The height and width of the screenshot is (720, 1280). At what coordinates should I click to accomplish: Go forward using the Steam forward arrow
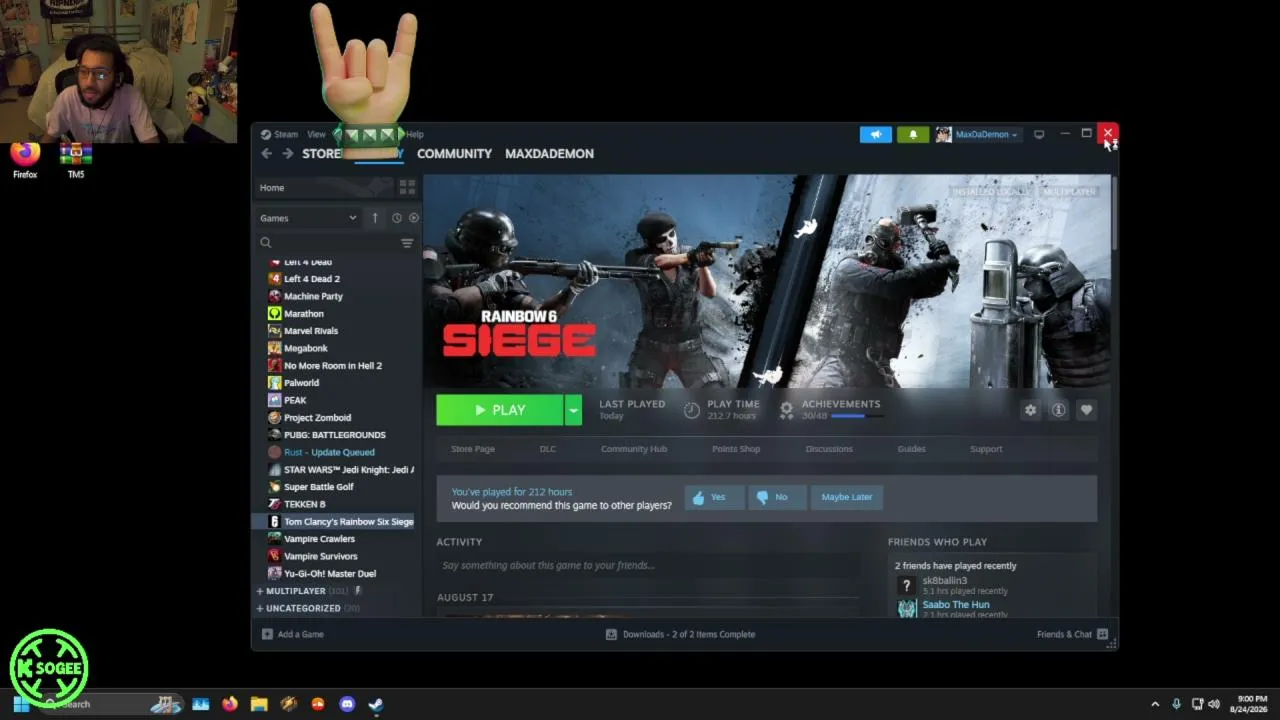click(x=288, y=154)
